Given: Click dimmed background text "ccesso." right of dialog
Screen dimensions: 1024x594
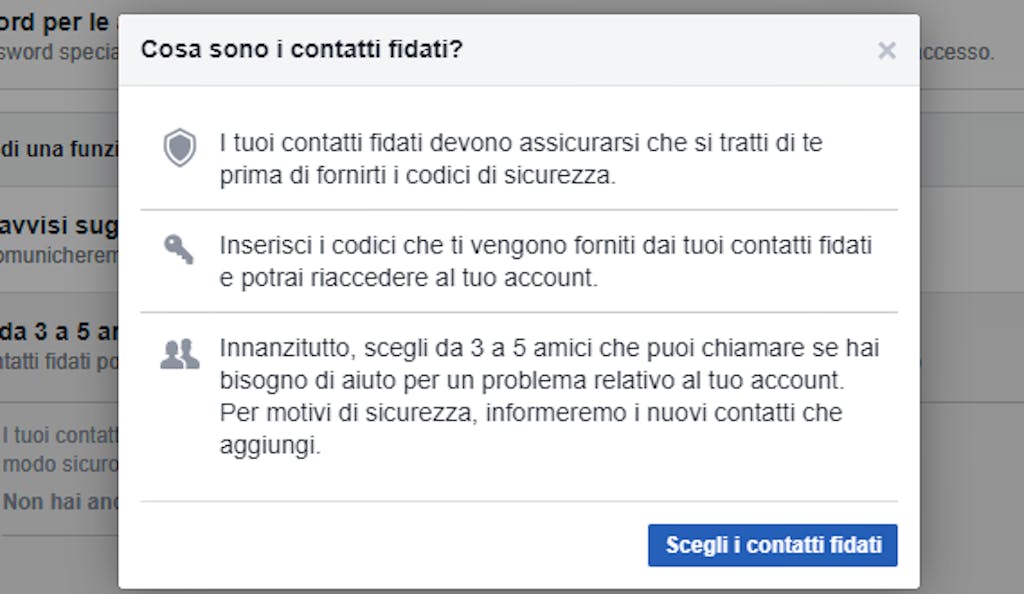Looking at the screenshot, I should [957, 52].
